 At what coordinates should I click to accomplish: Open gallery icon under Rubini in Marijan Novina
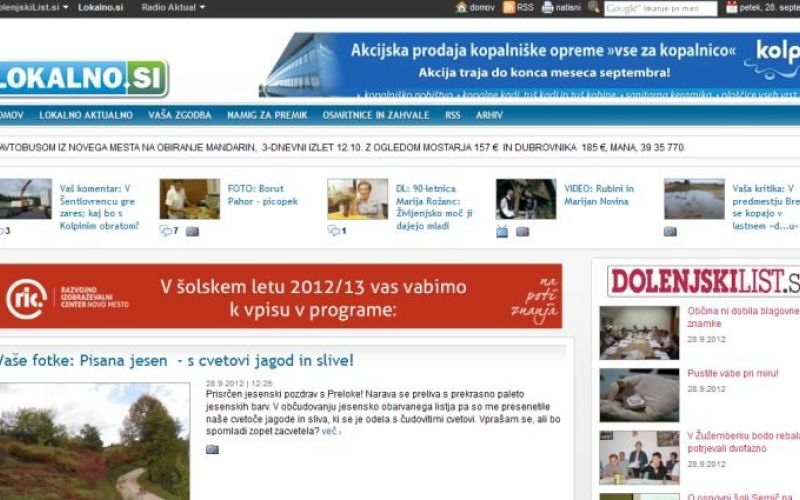522,232
